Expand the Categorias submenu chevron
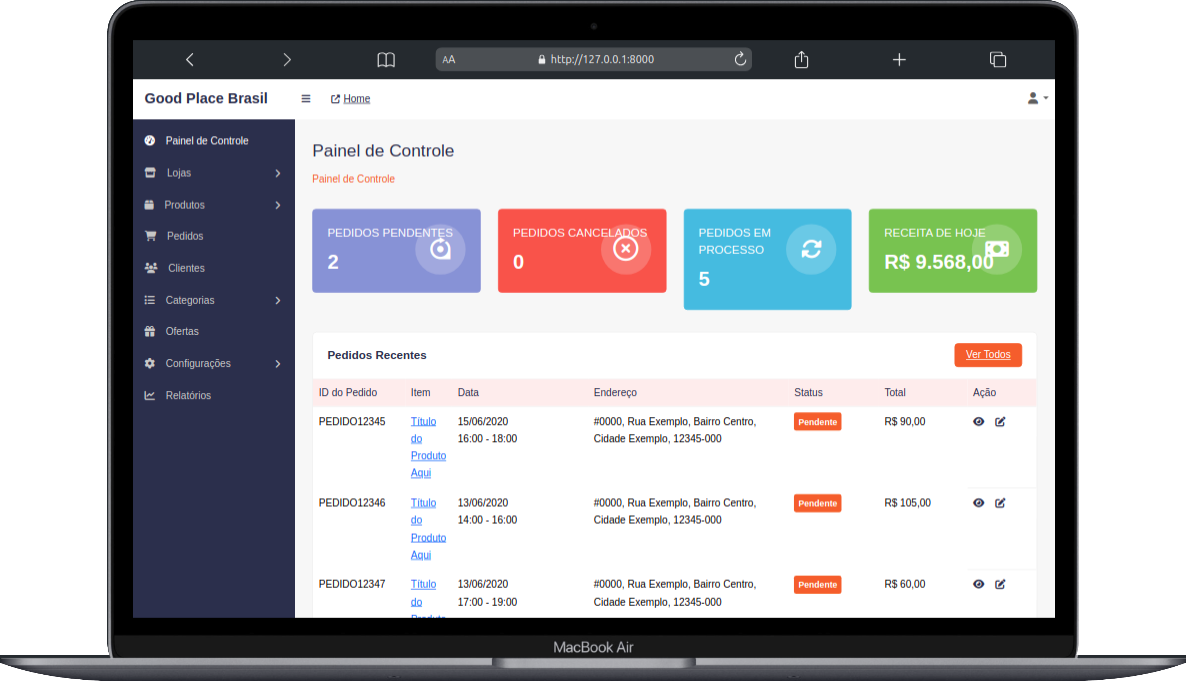 pos(278,300)
